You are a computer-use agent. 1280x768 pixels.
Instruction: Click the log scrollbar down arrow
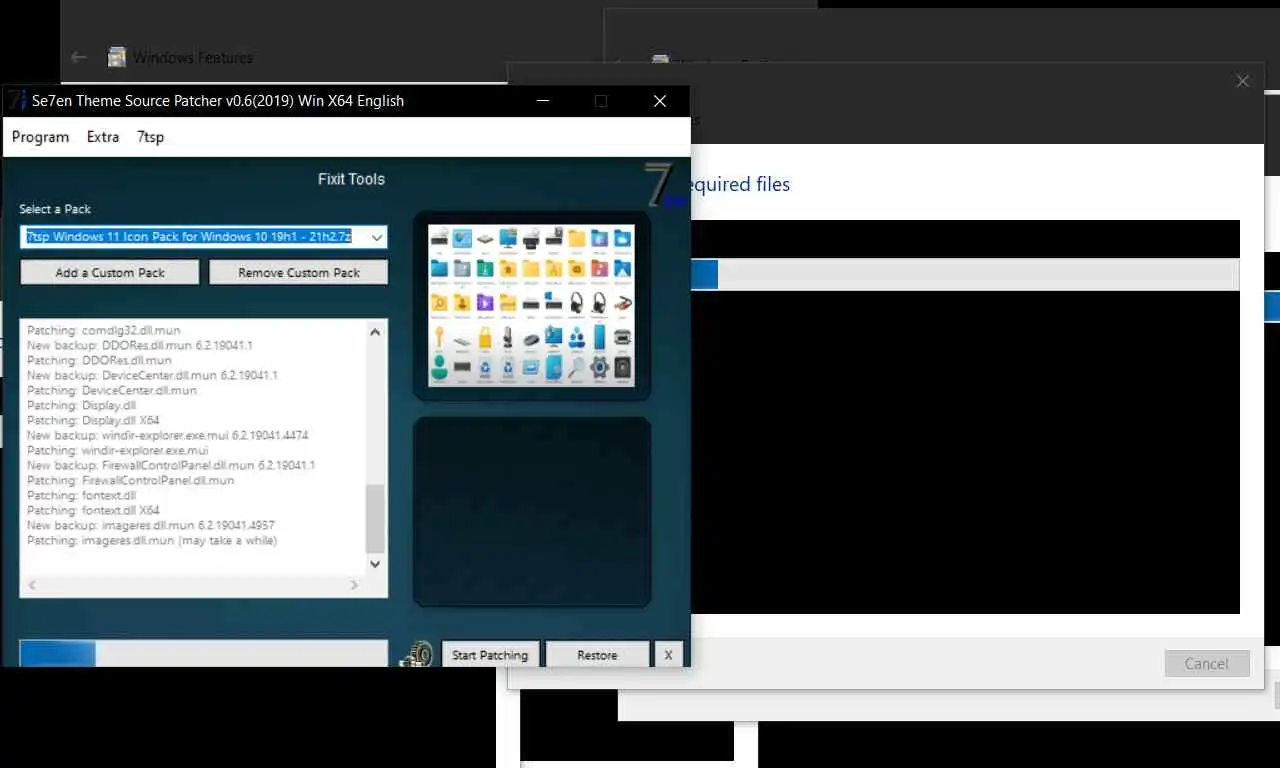pos(375,564)
